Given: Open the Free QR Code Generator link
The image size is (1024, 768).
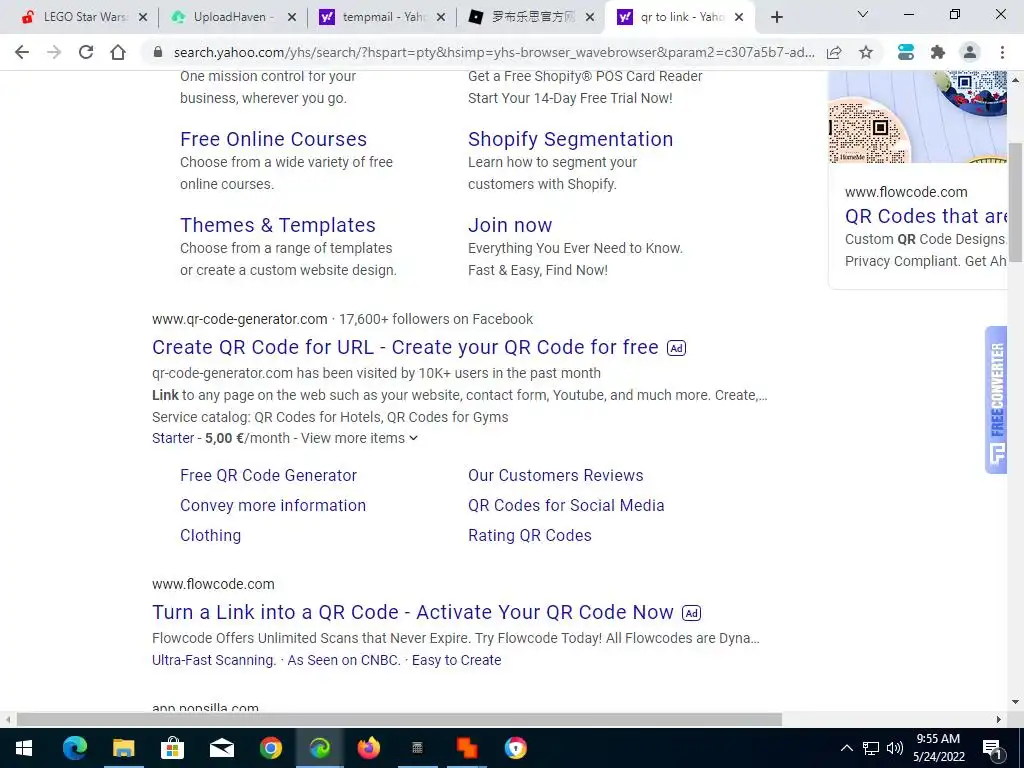Looking at the screenshot, I should click(x=268, y=475).
